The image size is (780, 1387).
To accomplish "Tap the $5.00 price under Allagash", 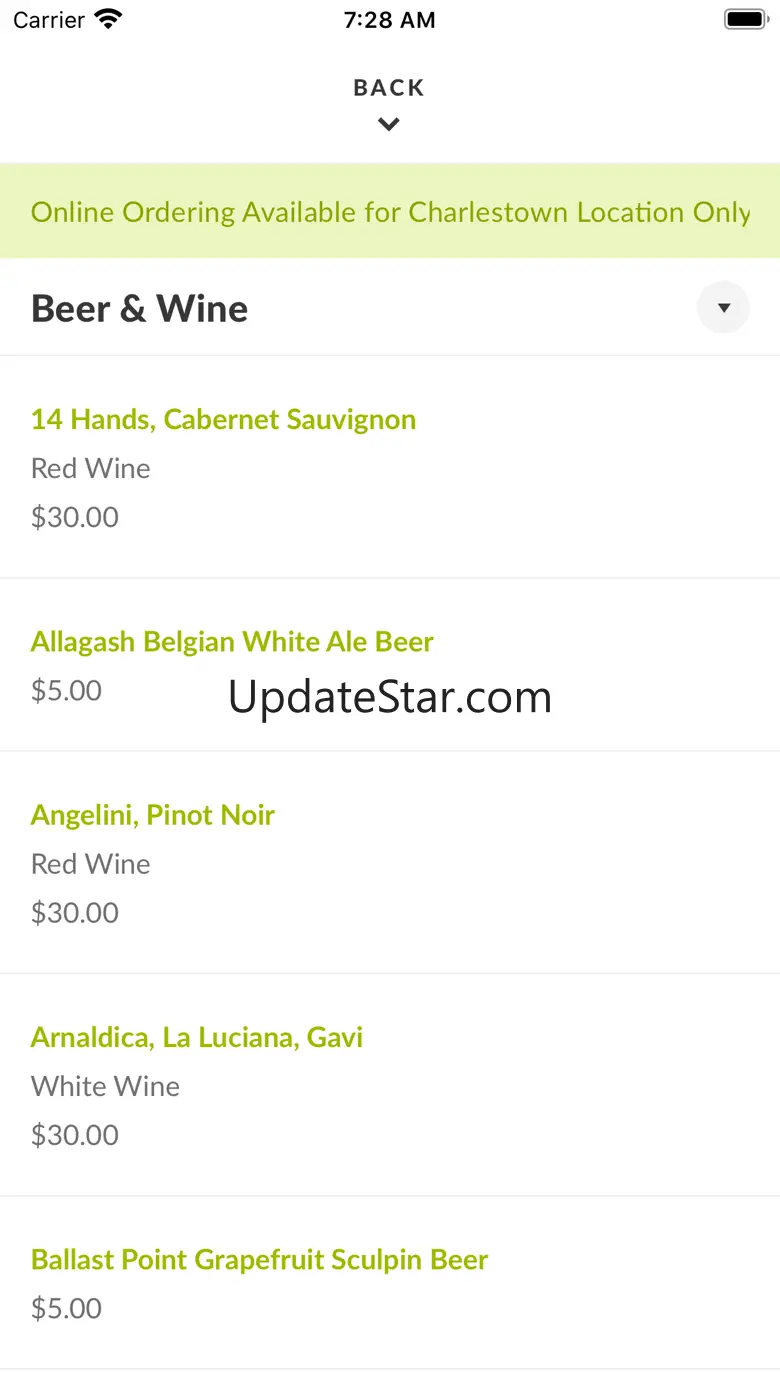I will coord(66,690).
